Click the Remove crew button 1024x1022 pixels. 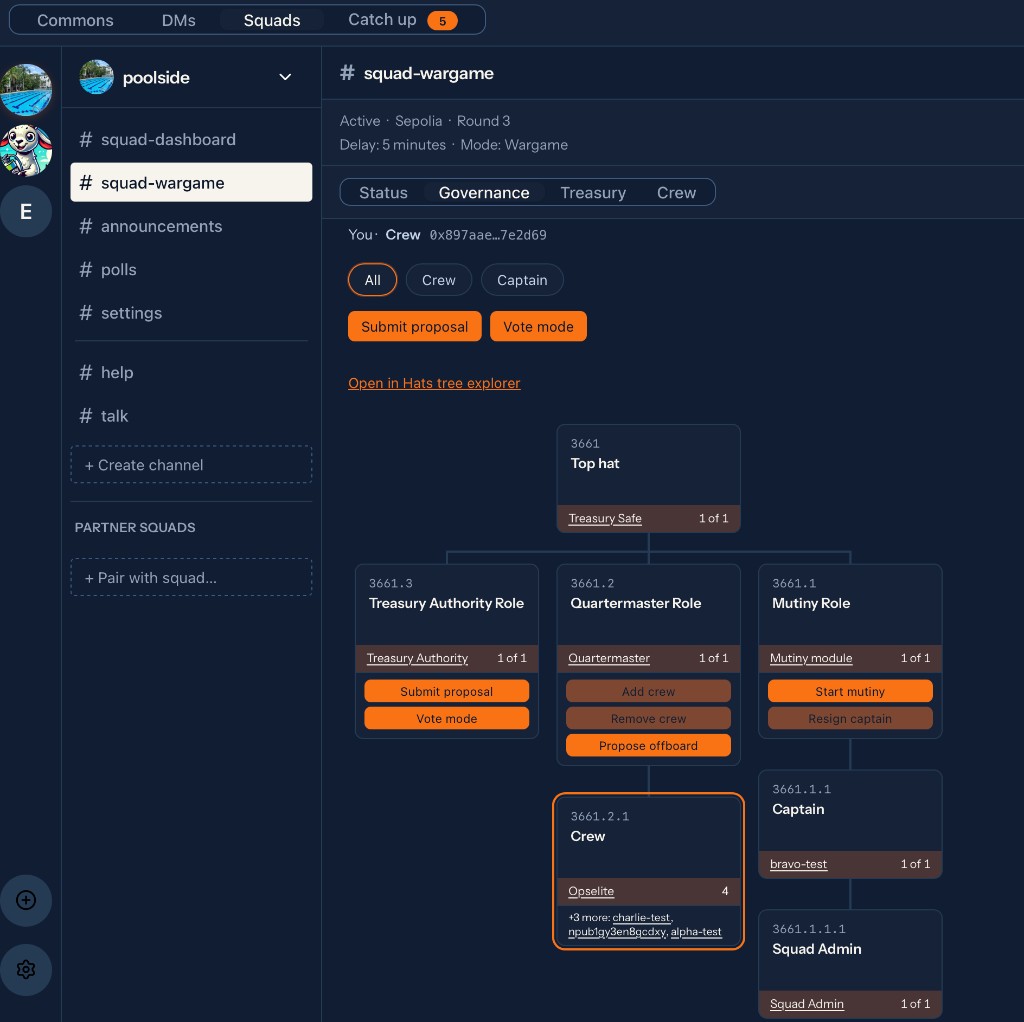648,718
